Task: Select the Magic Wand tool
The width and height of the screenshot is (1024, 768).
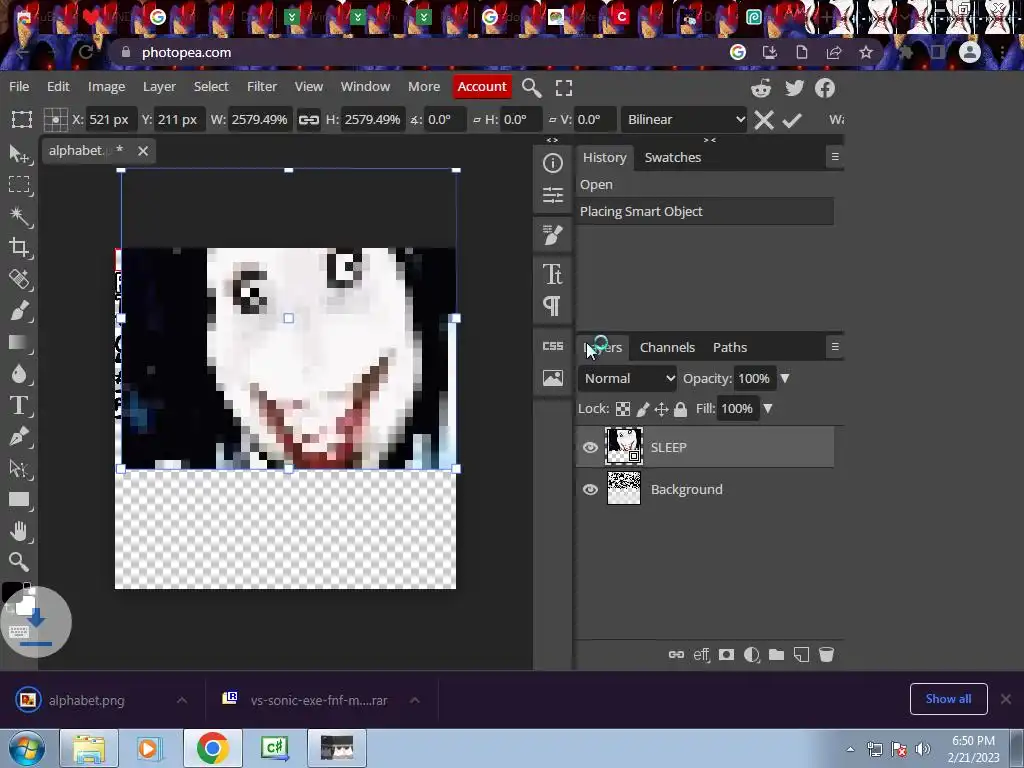Action: tap(19, 216)
